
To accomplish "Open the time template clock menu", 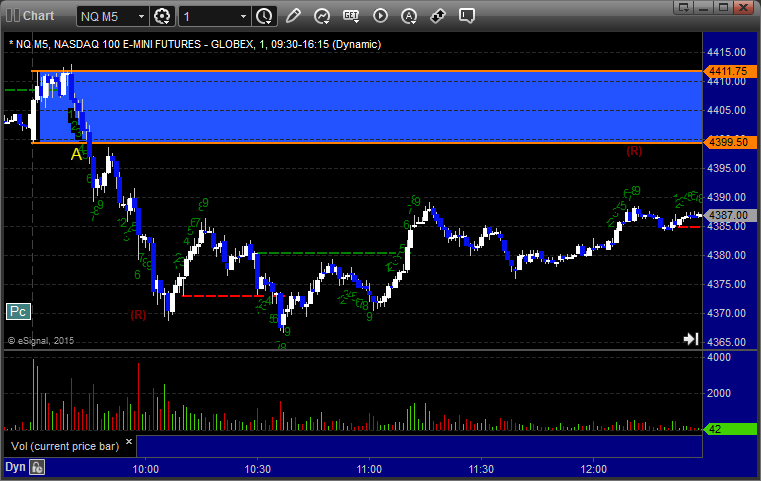I will [x=265, y=16].
